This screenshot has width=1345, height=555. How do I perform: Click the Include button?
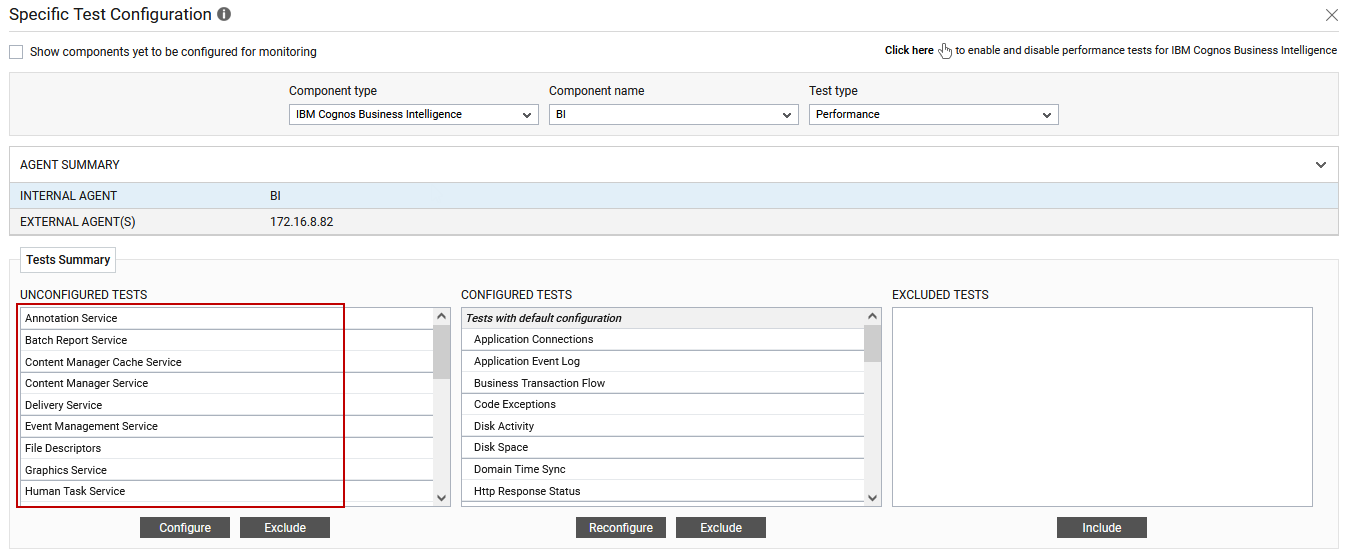[1102, 528]
